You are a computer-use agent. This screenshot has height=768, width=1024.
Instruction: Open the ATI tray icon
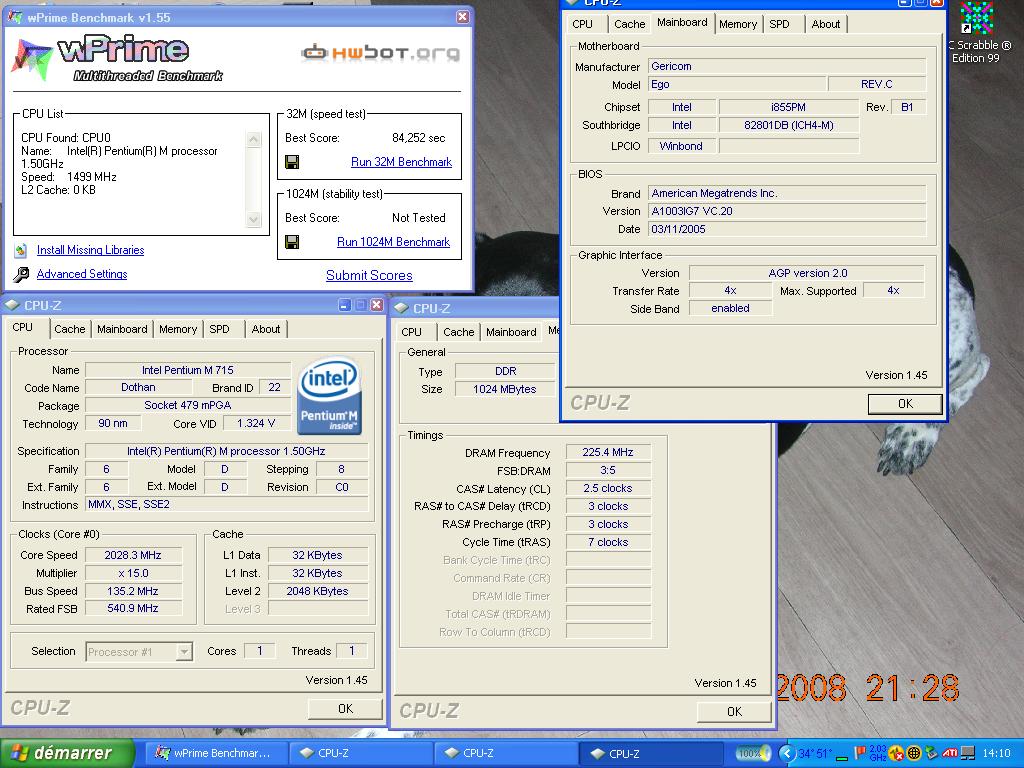[950, 753]
